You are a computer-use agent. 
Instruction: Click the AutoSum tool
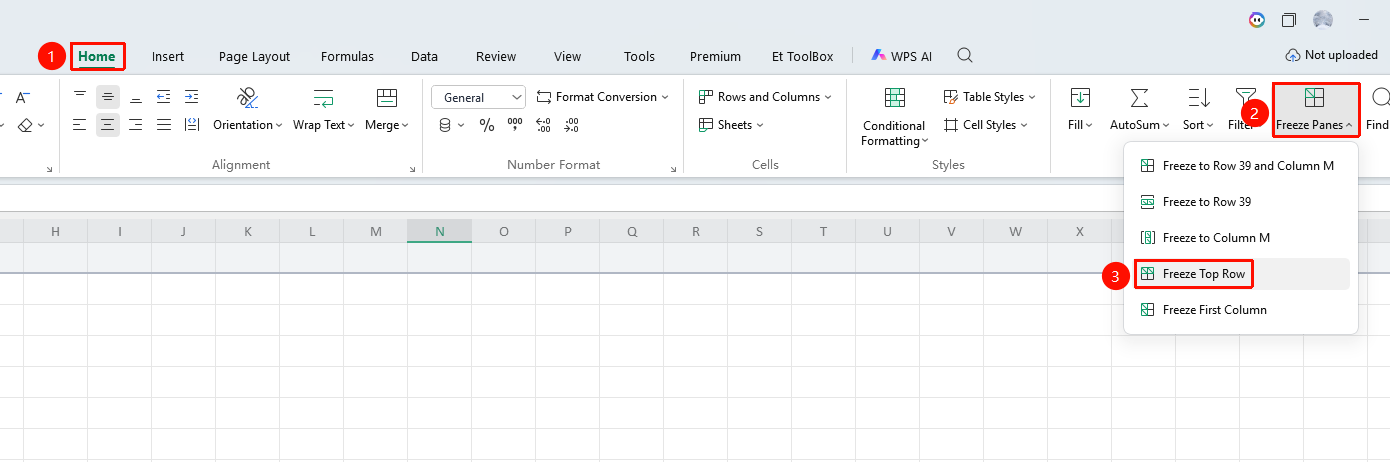tap(1139, 110)
